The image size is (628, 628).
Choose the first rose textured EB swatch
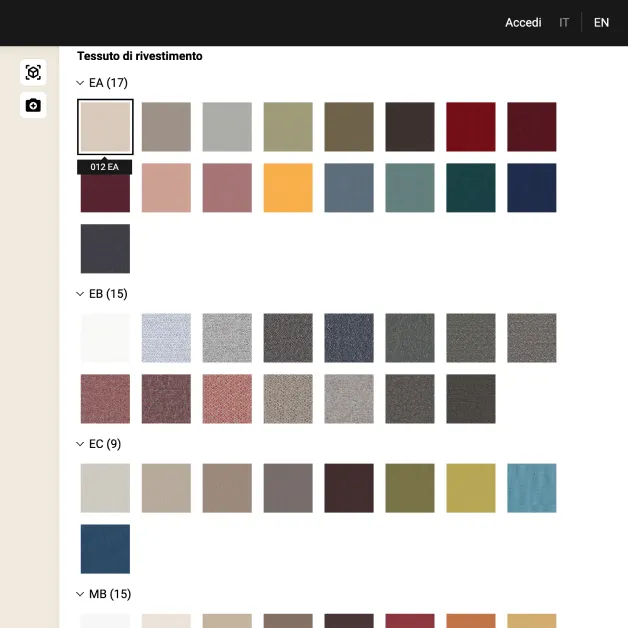(105, 399)
